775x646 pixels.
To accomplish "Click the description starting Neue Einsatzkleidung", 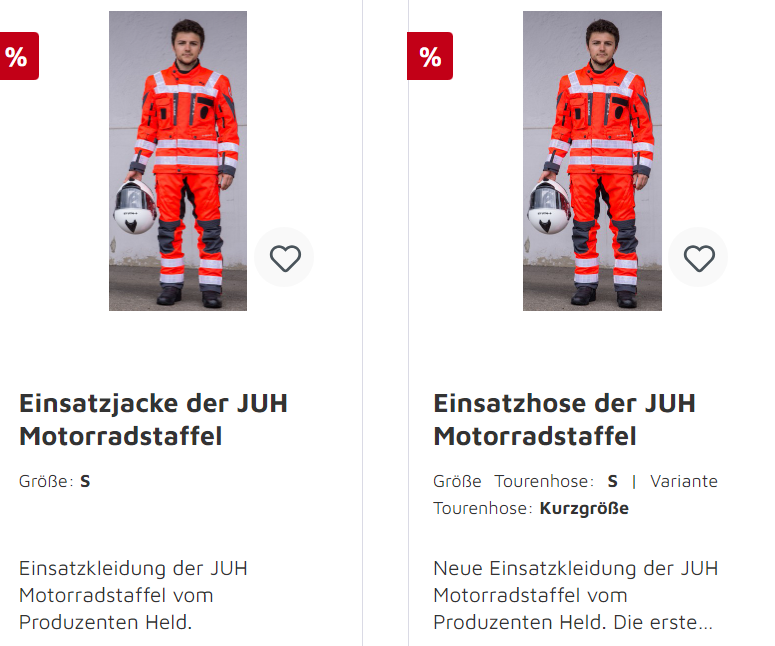I will (576, 595).
